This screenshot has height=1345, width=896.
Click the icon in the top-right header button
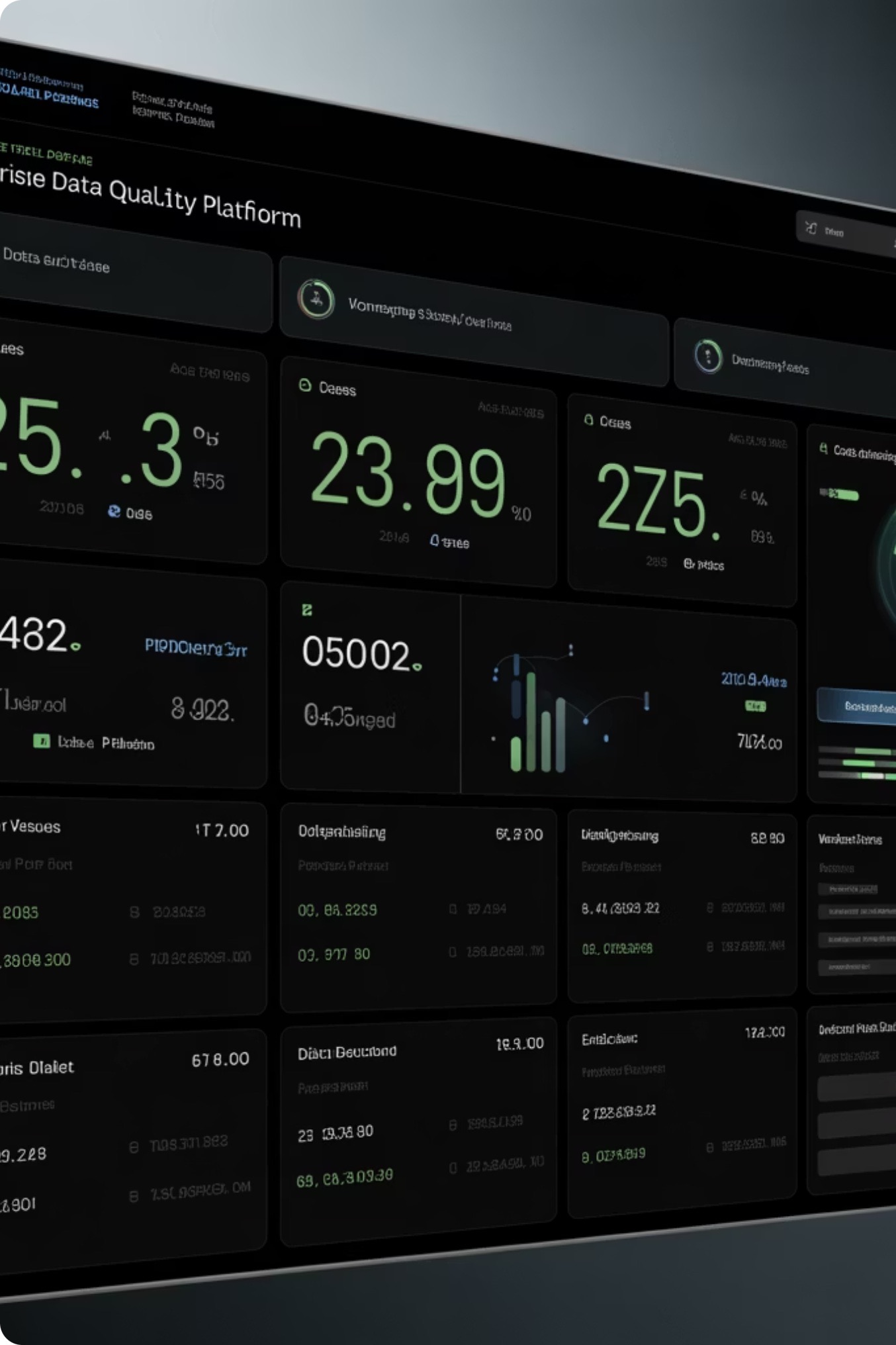(811, 228)
